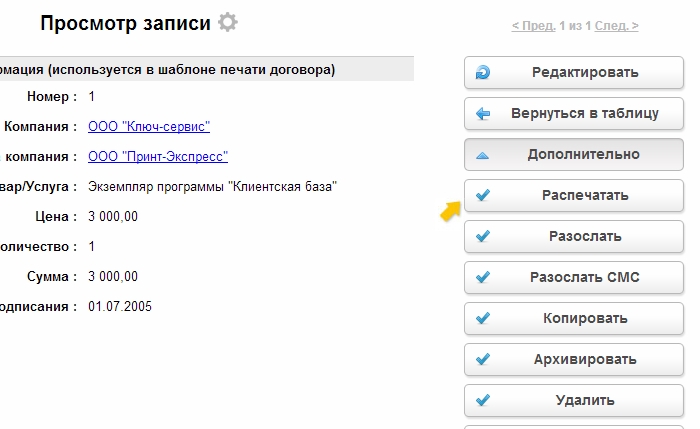Viewport: 700px width, 429px height.
Task: Click the refresh icon on the Редактировать button
Action: (484, 73)
